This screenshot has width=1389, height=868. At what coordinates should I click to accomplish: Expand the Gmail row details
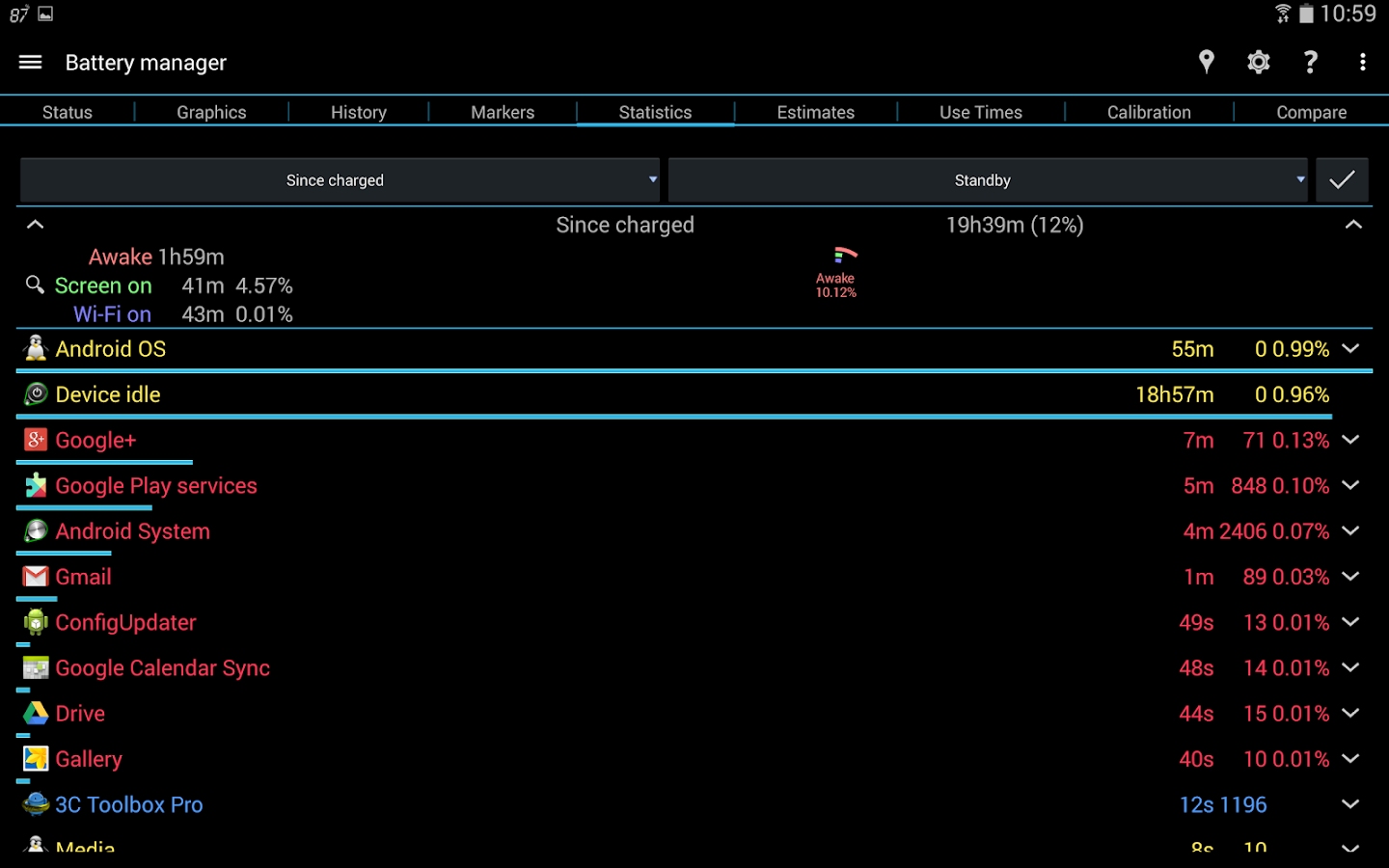[x=1350, y=577]
